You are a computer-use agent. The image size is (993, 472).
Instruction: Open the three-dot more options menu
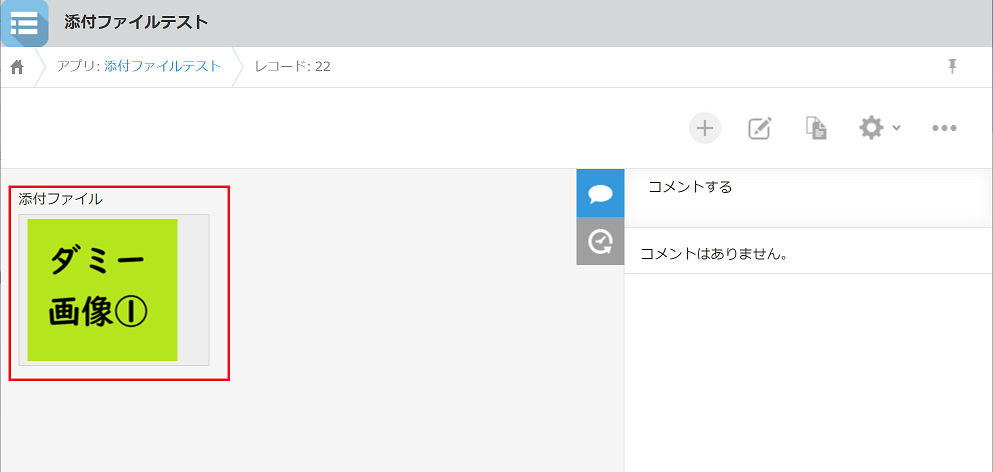pyautogui.click(x=944, y=128)
